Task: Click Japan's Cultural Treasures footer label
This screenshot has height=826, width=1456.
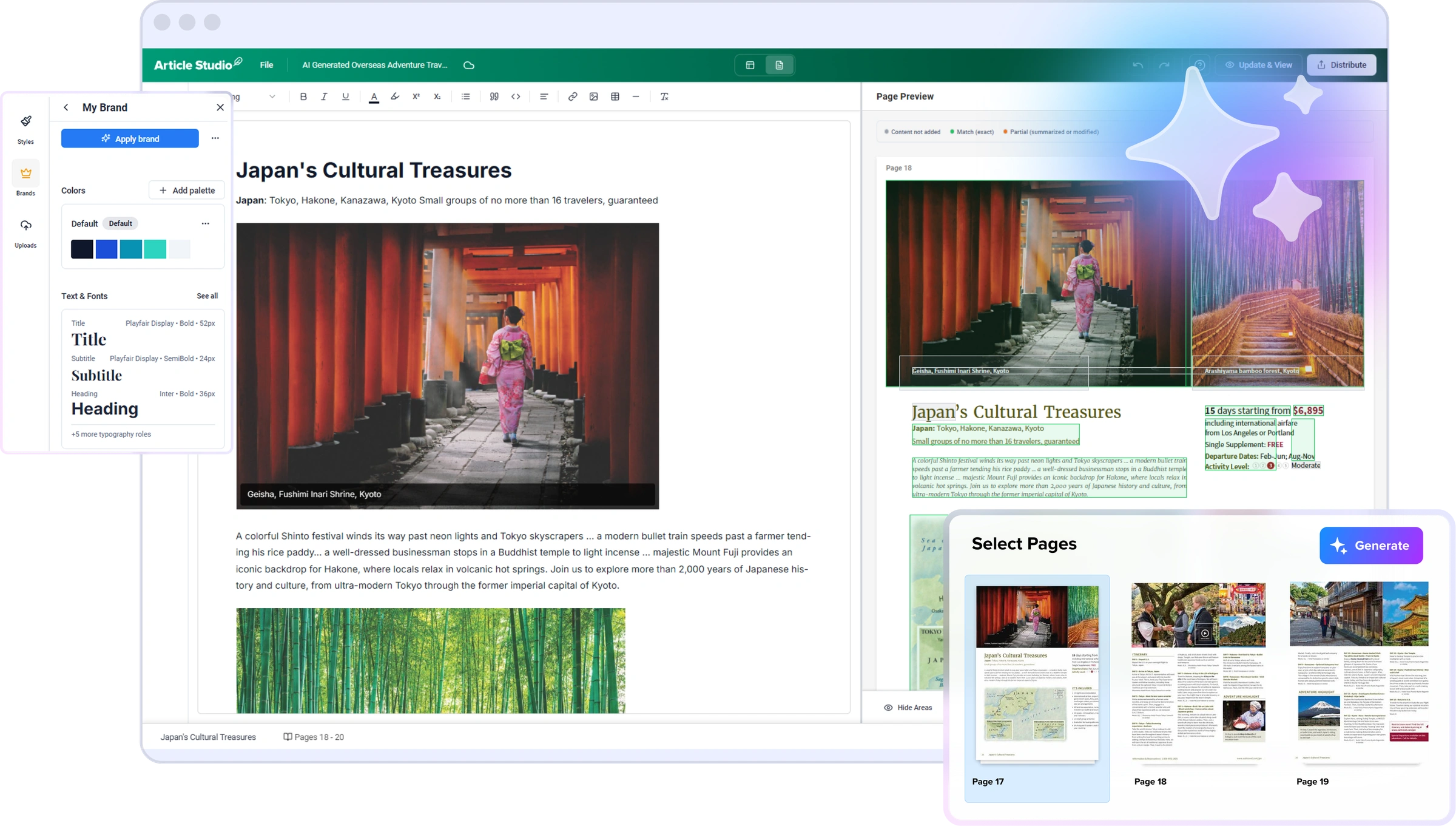Action: click(208, 737)
